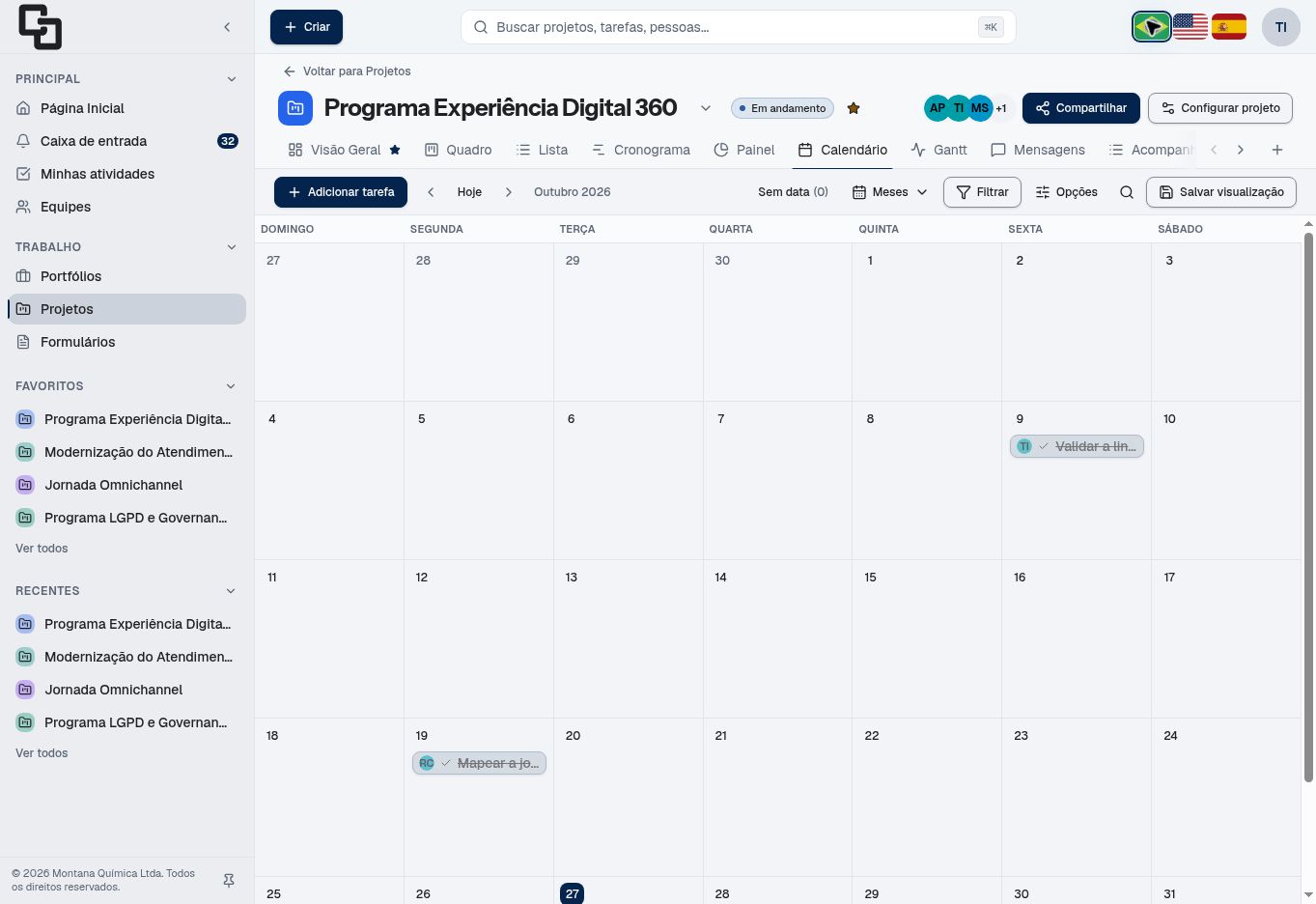Open the Filtrar button
Viewport: 1316px width, 904px height.
(x=983, y=192)
